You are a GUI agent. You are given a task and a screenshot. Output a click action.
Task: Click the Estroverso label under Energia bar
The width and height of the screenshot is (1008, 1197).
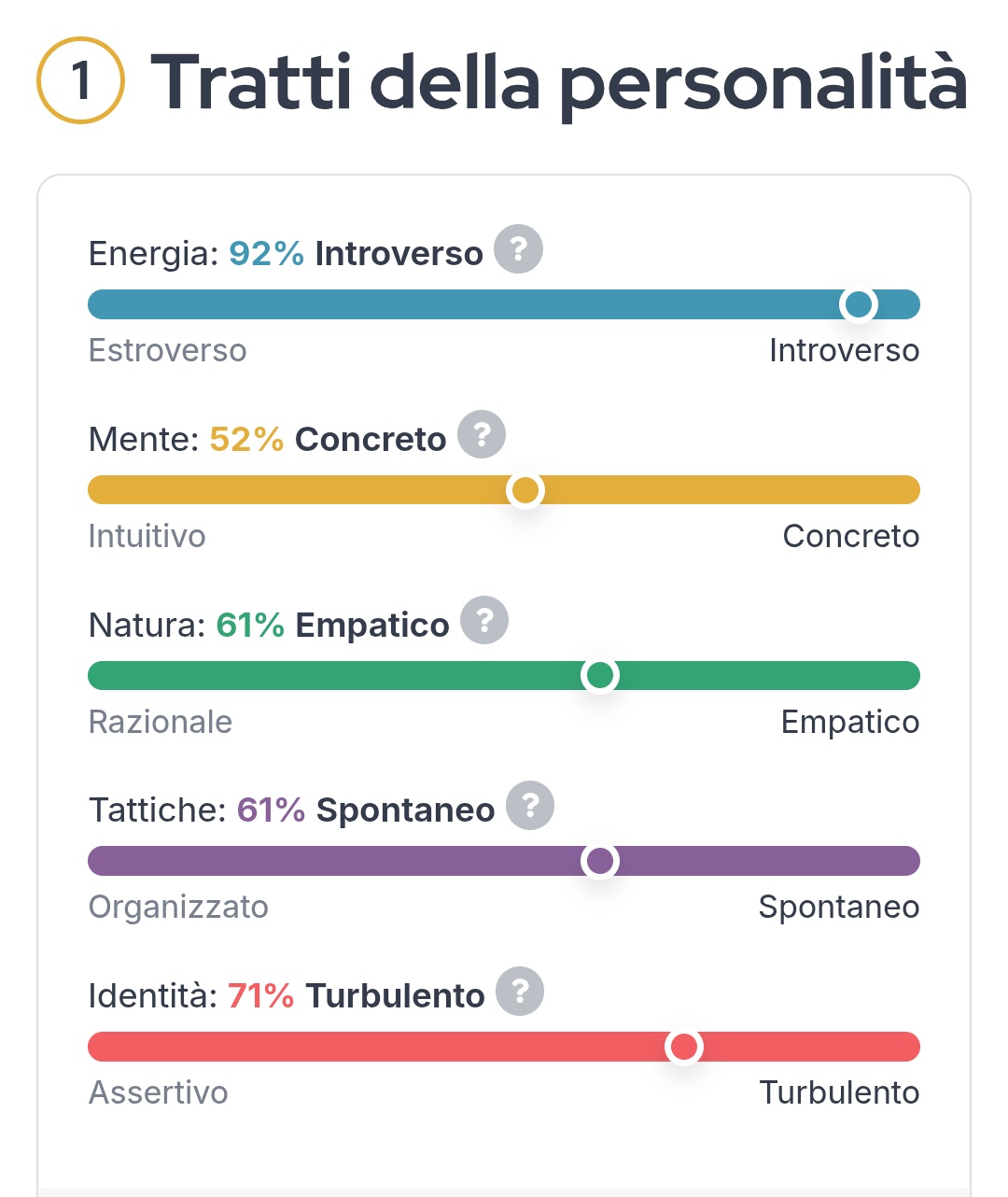(x=168, y=351)
